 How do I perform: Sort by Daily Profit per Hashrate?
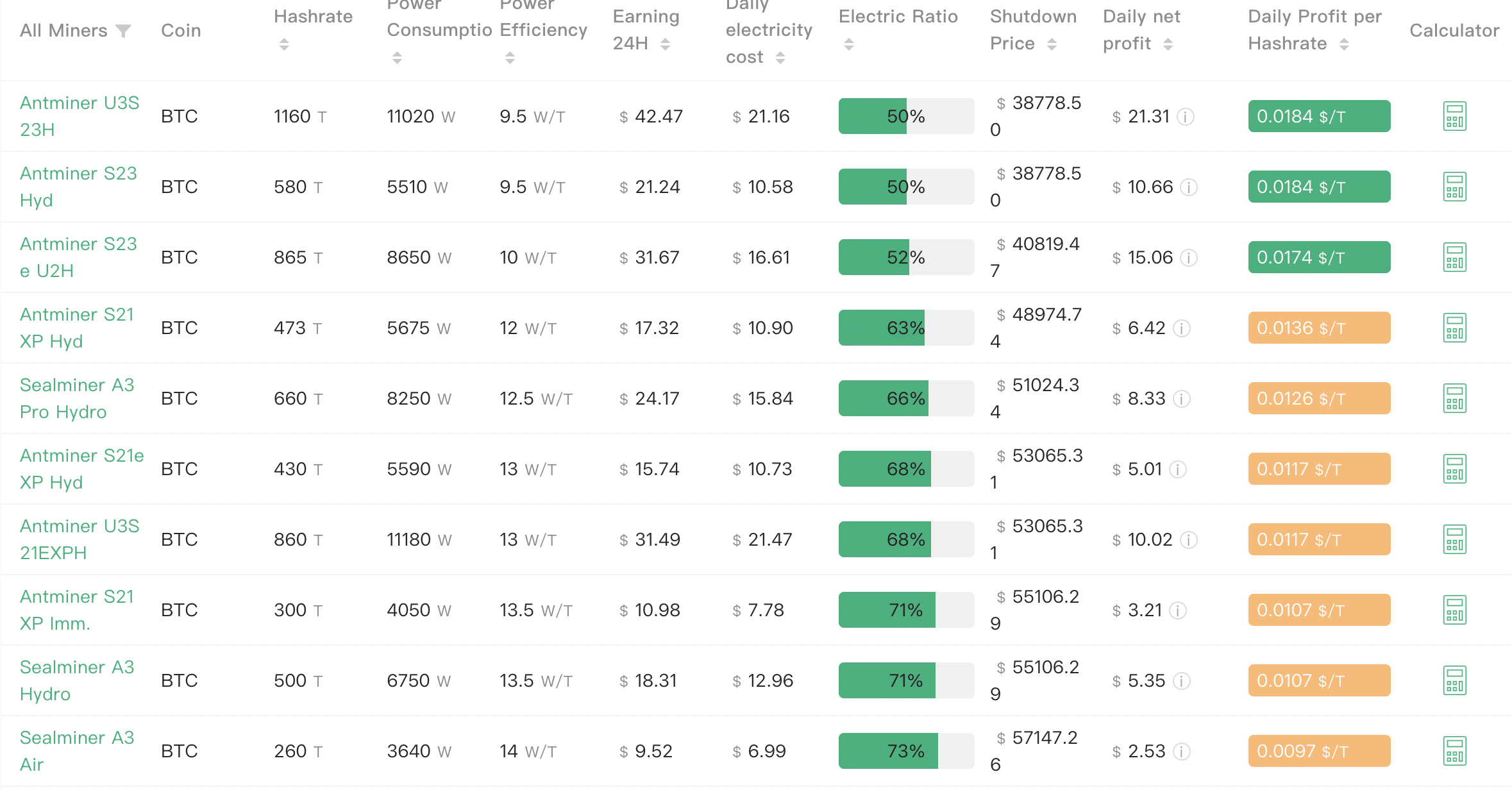1344,44
